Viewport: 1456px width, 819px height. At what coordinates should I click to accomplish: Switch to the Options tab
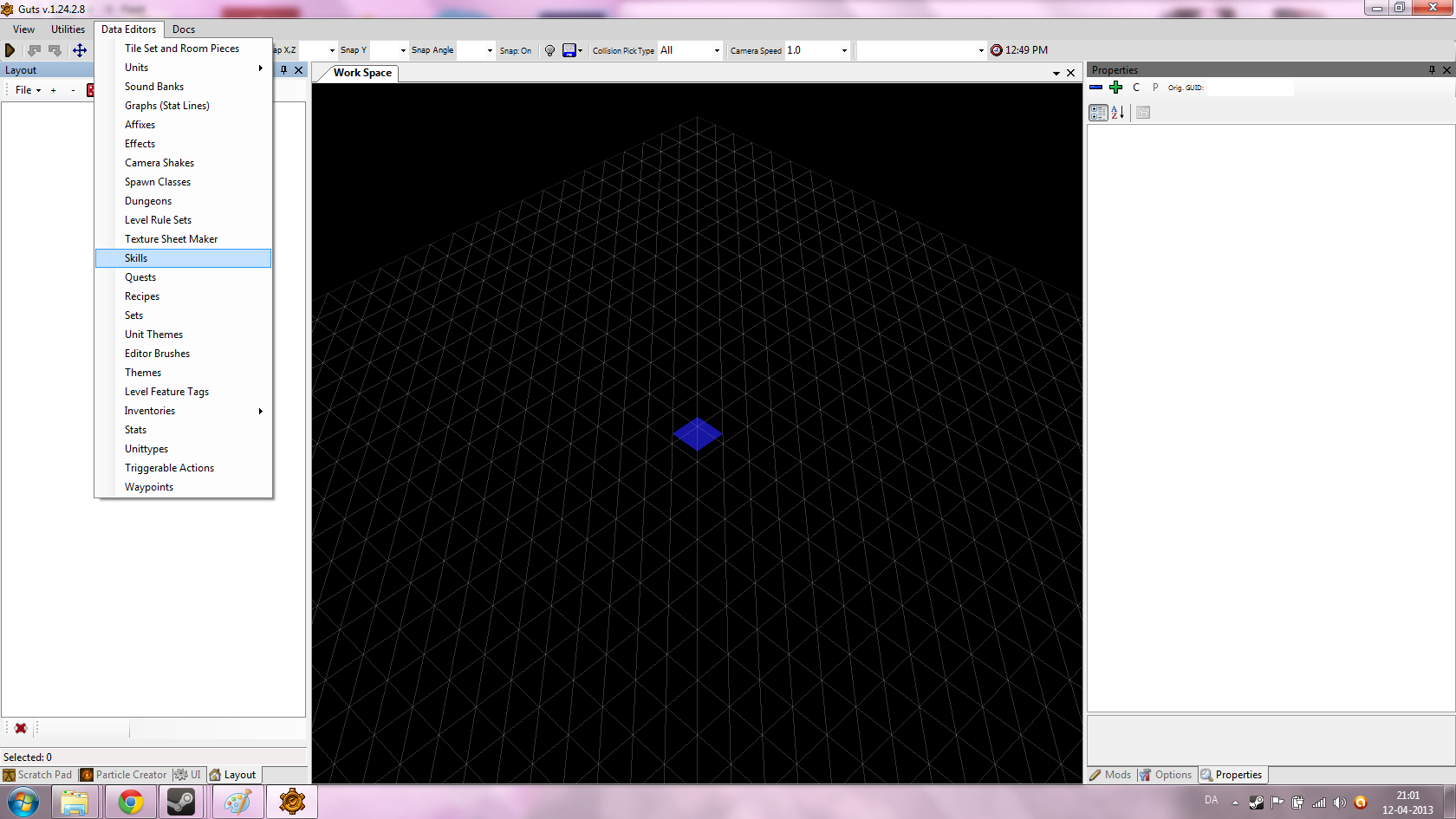click(x=1167, y=775)
